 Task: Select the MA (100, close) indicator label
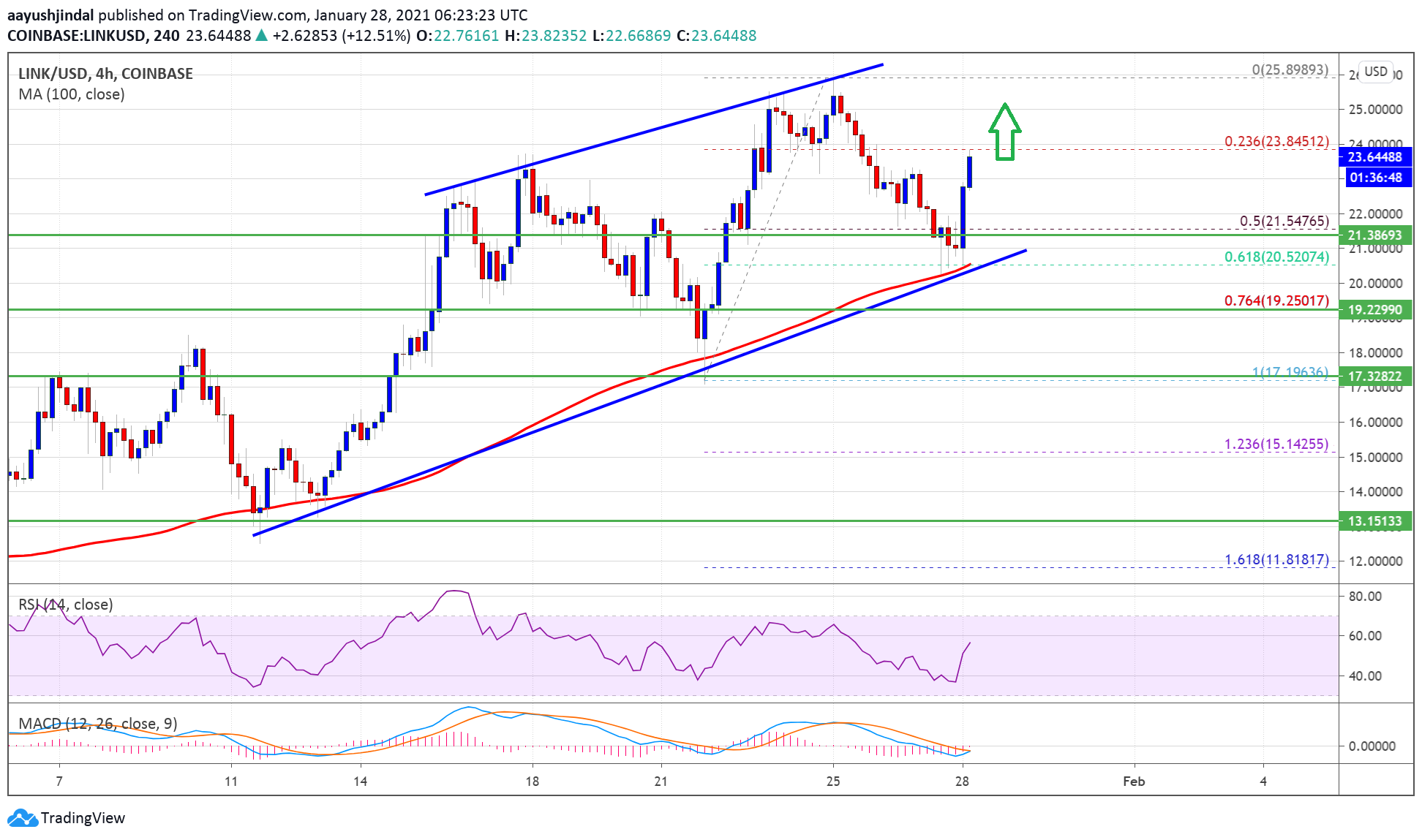pos(70,94)
